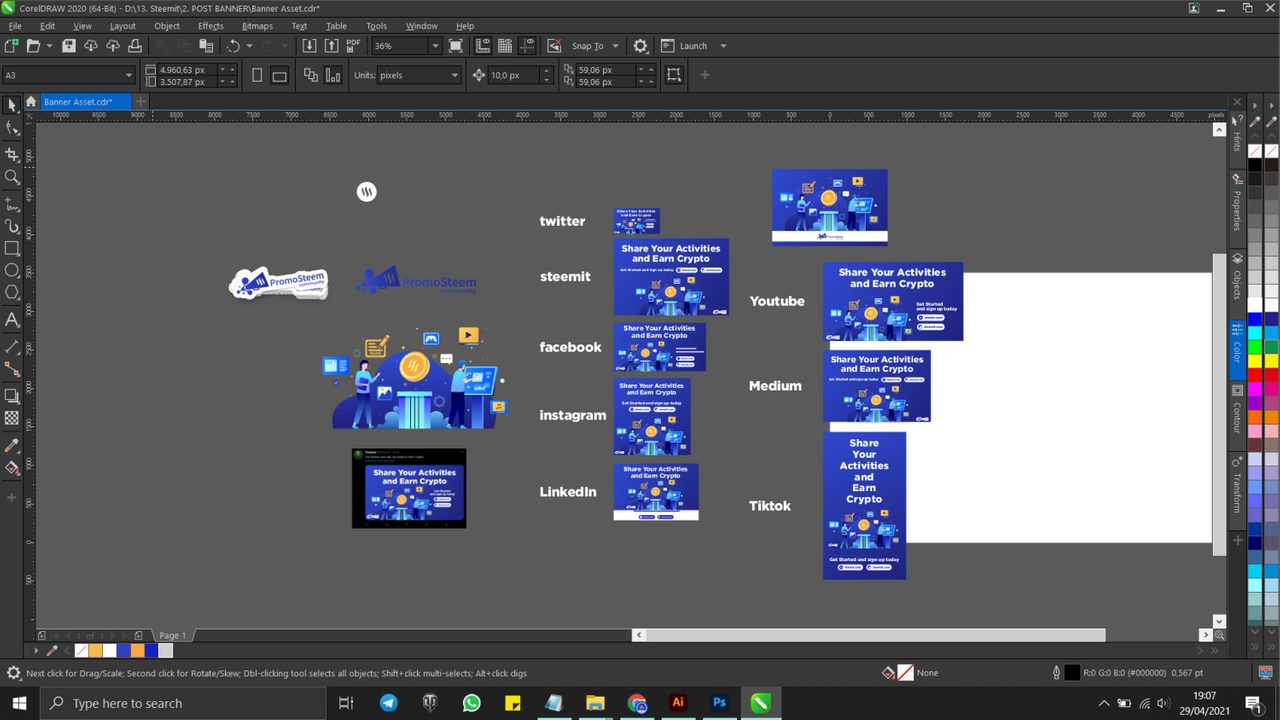Click the Import icon
The width and height of the screenshot is (1280, 720).
pos(309,46)
